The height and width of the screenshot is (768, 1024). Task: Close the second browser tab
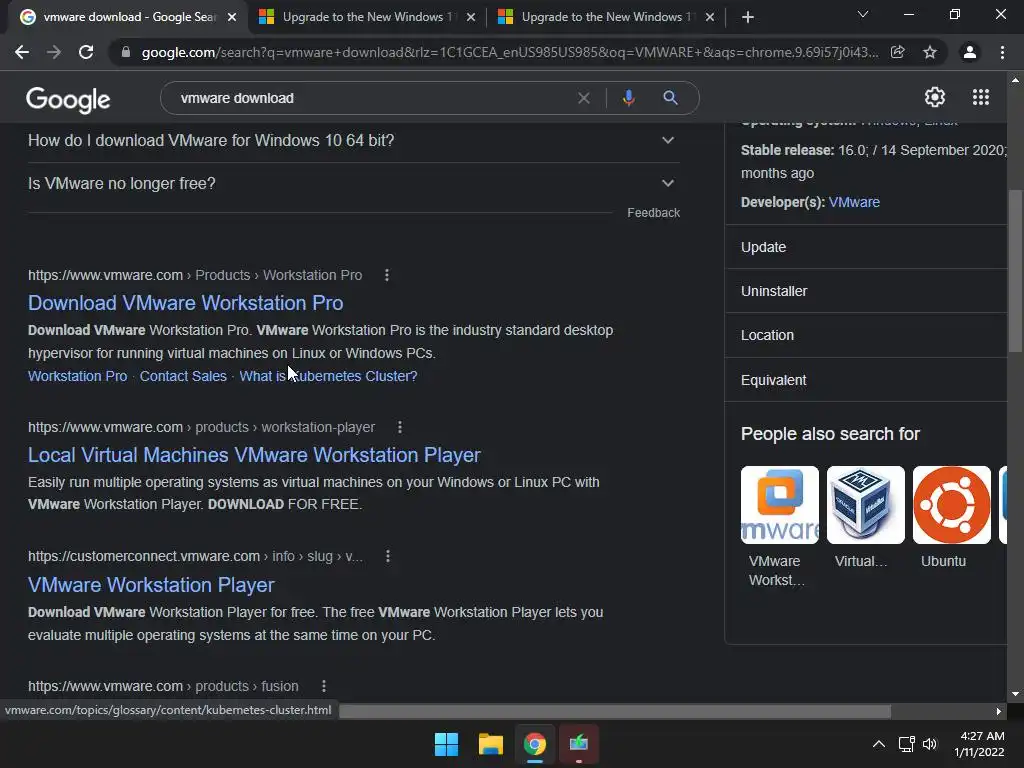pyautogui.click(x=471, y=18)
